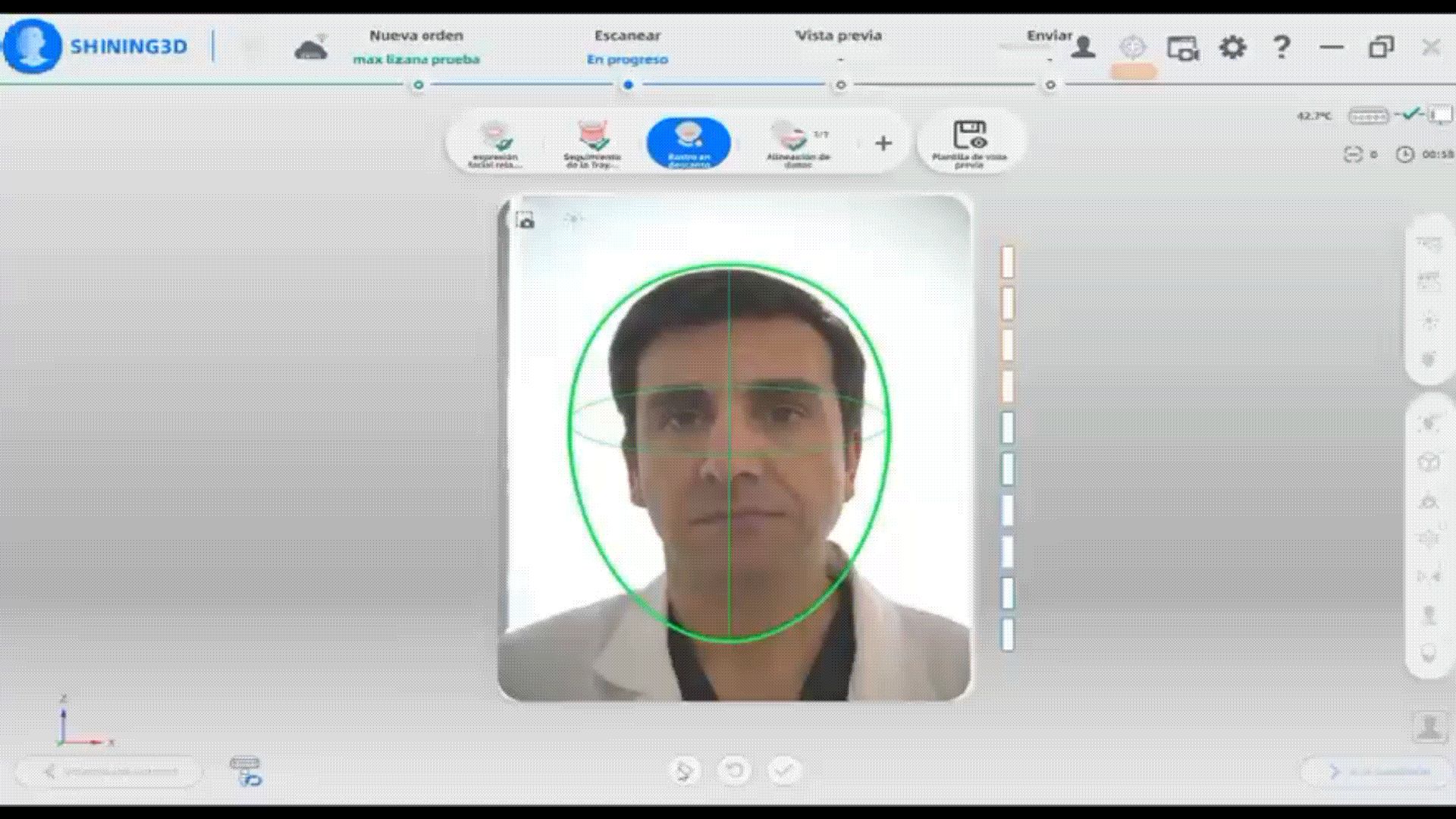
Task: Open the left arrow expander at bottom left
Action: tap(50, 770)
